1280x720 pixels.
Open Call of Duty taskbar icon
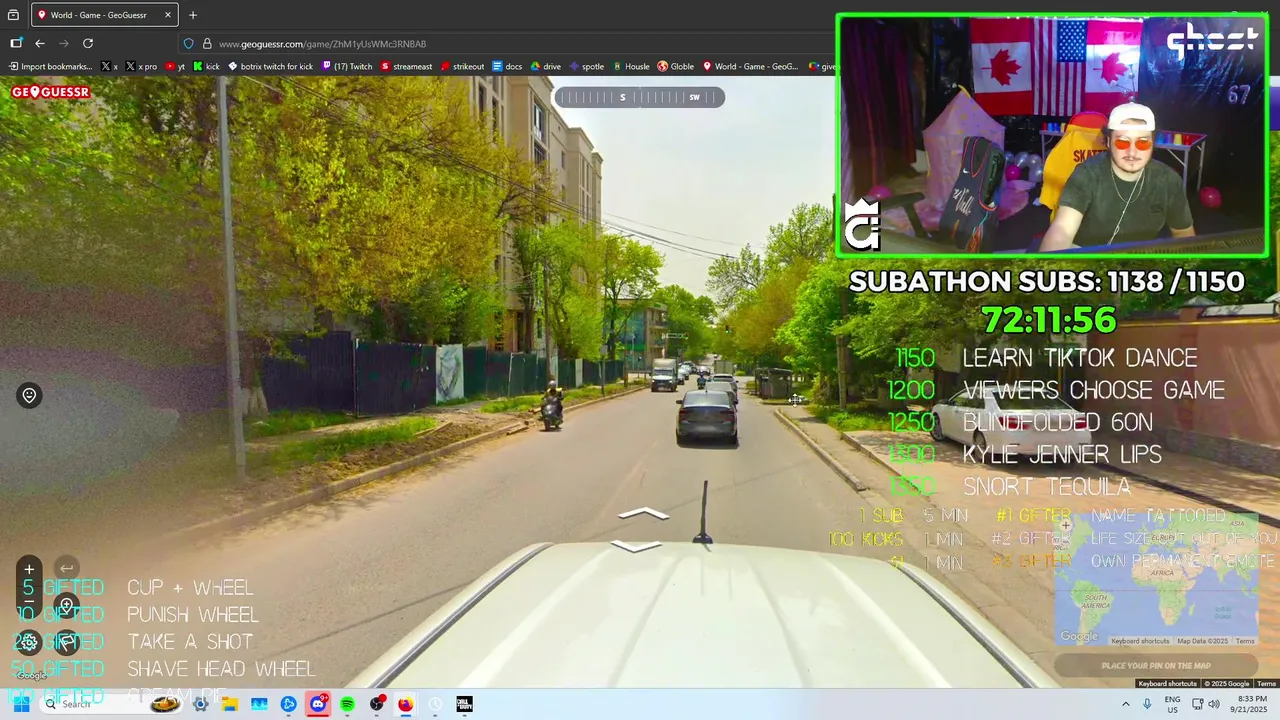point(465,704)
